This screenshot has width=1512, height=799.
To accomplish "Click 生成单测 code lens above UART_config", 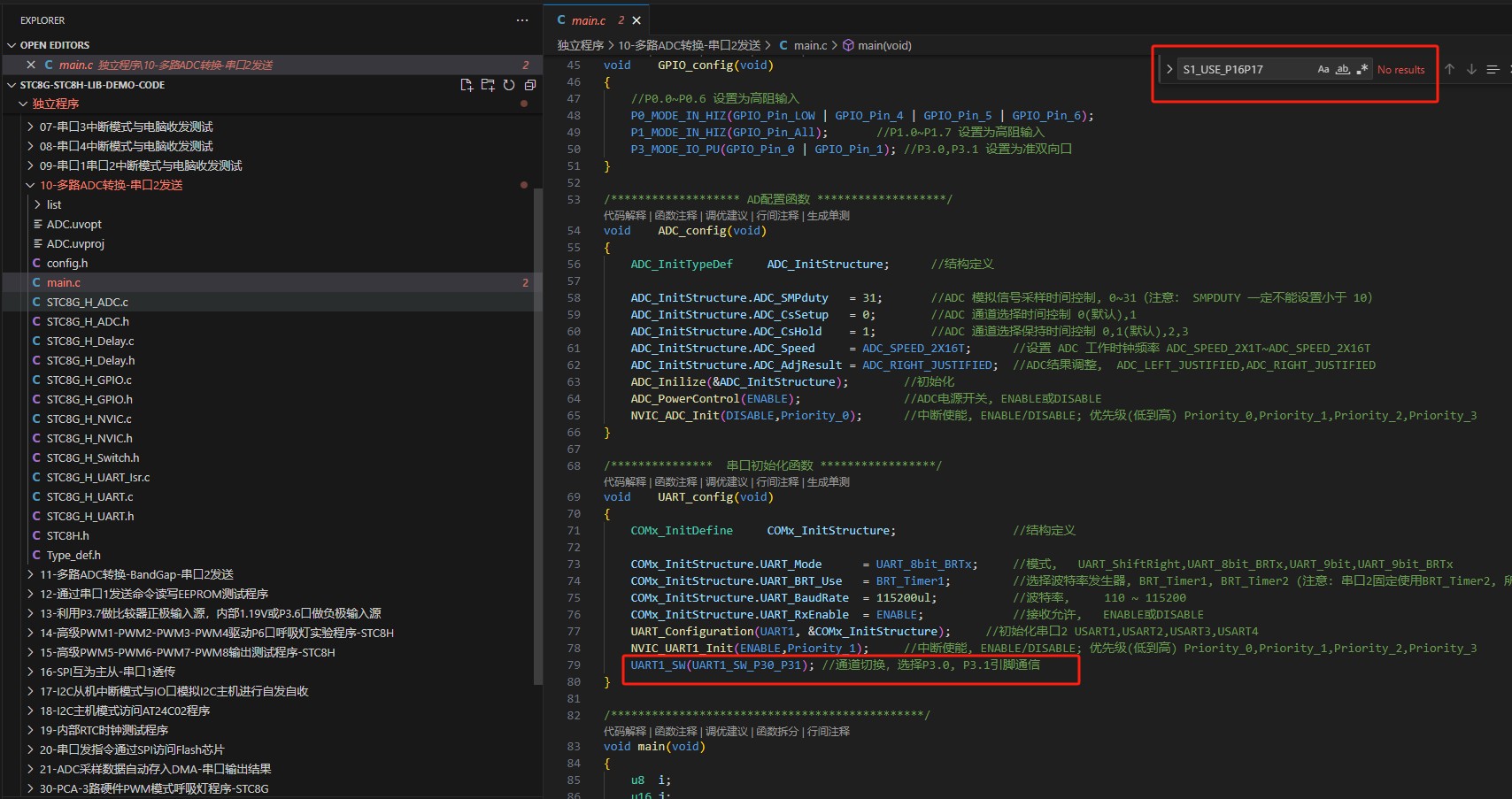I will (828, 482).
